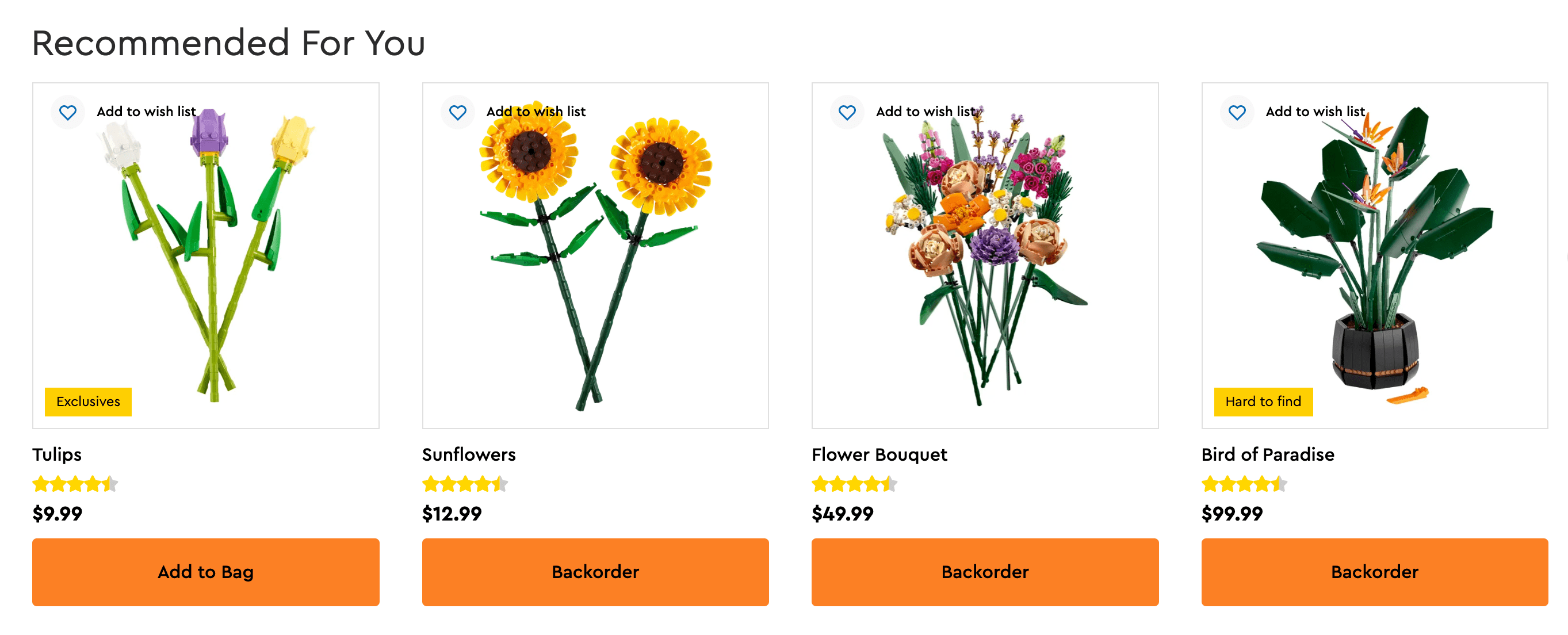Add the Bird of Paradise to wish list
This screenshot has width=1568, height=635.
(1315, 112)
